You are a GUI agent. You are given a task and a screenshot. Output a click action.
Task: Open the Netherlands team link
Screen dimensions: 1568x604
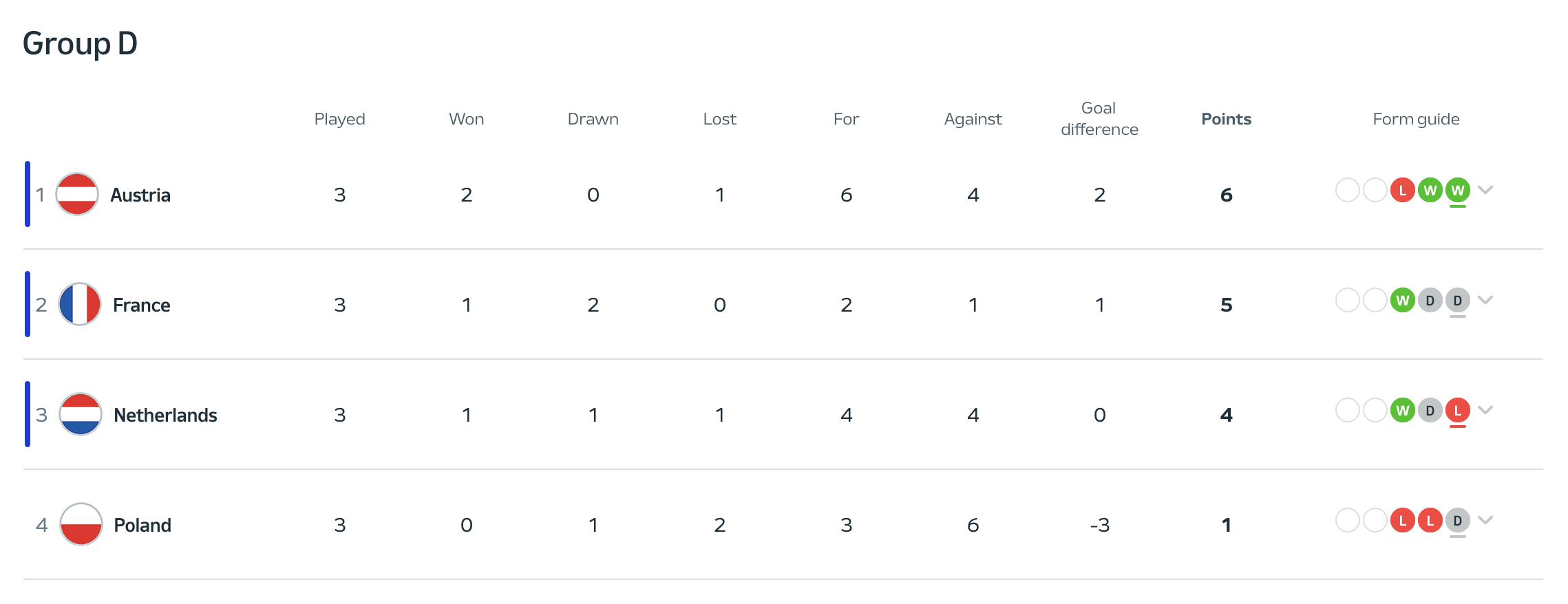165,415
